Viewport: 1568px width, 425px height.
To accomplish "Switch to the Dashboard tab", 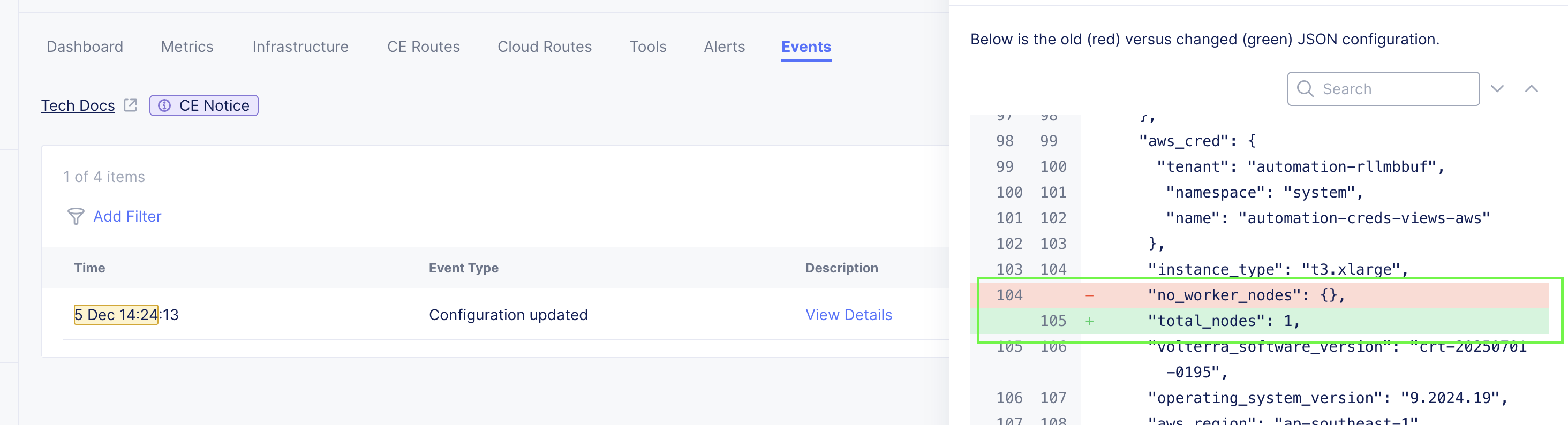I will coord(85,46).
